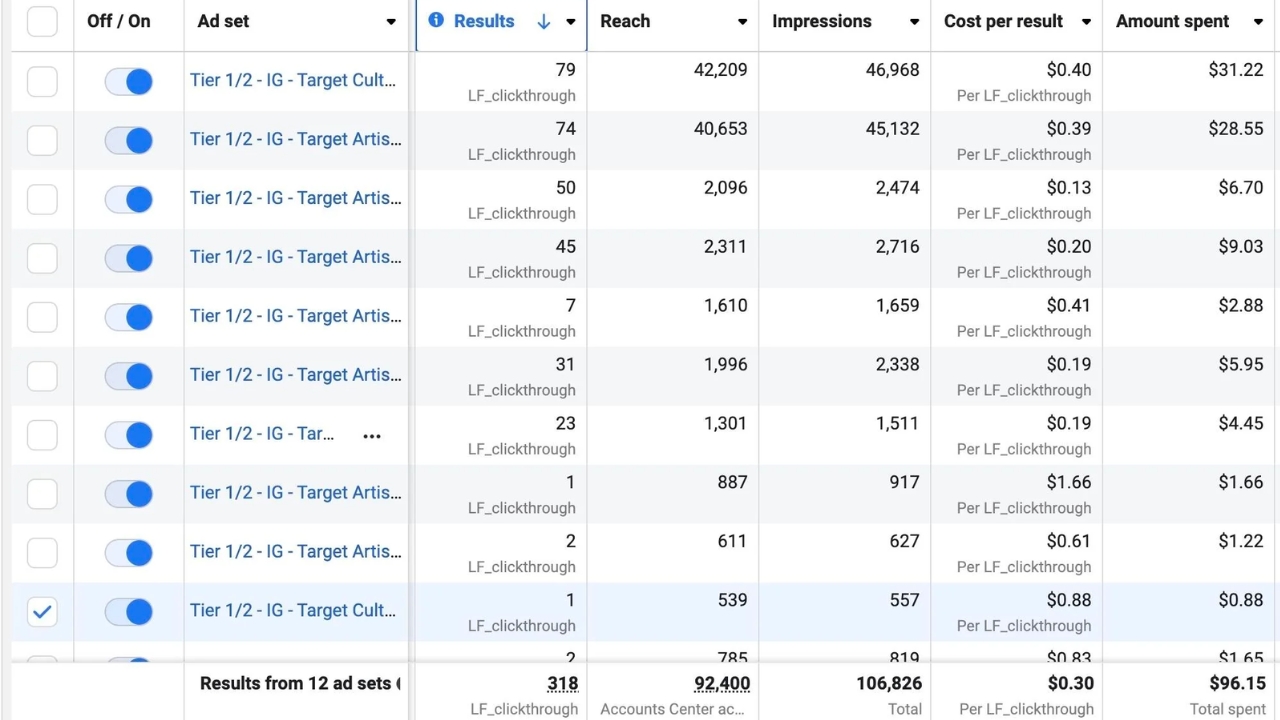Open the three-dot menu on the 23-results ad set
The height and width of the screenshot is (720, 1280).
(372, 436)
